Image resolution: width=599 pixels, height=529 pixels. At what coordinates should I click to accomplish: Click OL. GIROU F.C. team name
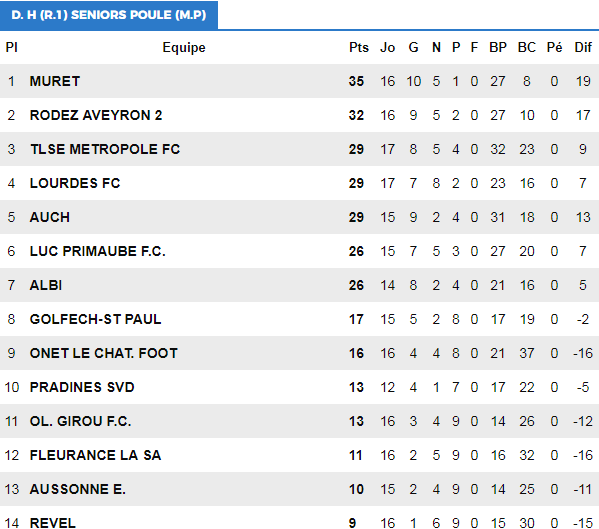(81, 421)
